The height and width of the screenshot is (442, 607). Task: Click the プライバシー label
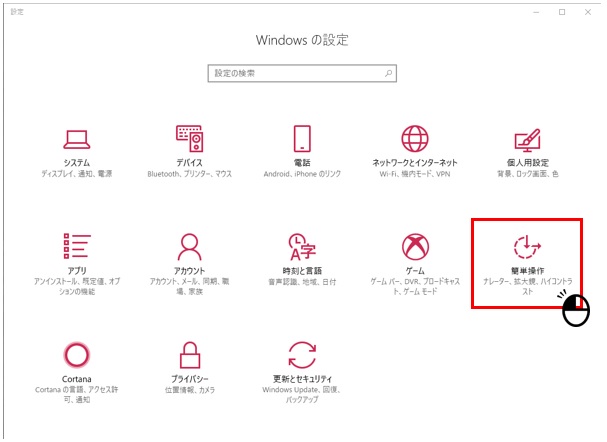point(190,379)
